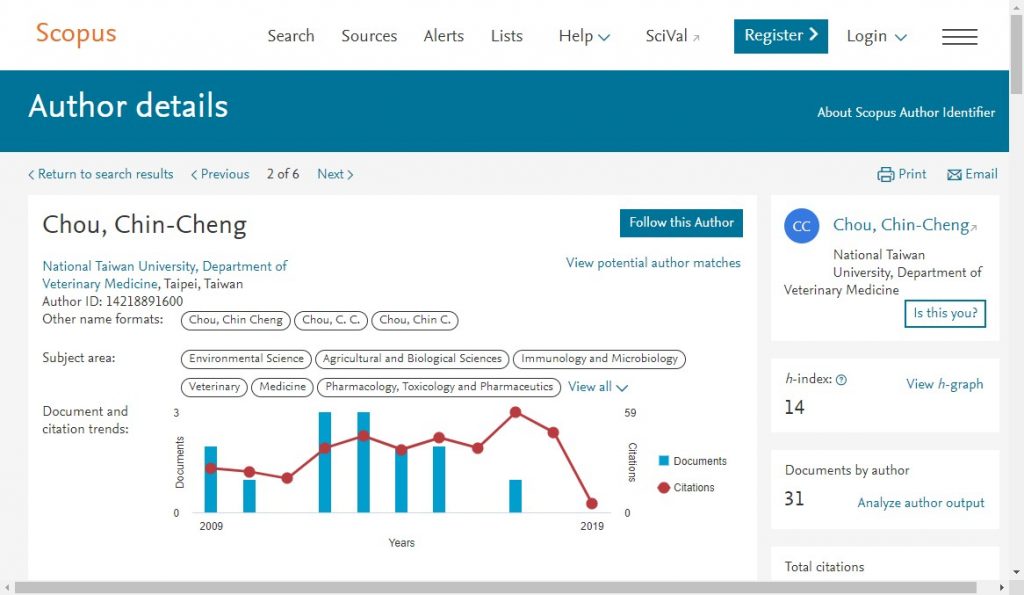Click the Author details page heading
The image size is (1024, 595).
(x=128, y=106)
